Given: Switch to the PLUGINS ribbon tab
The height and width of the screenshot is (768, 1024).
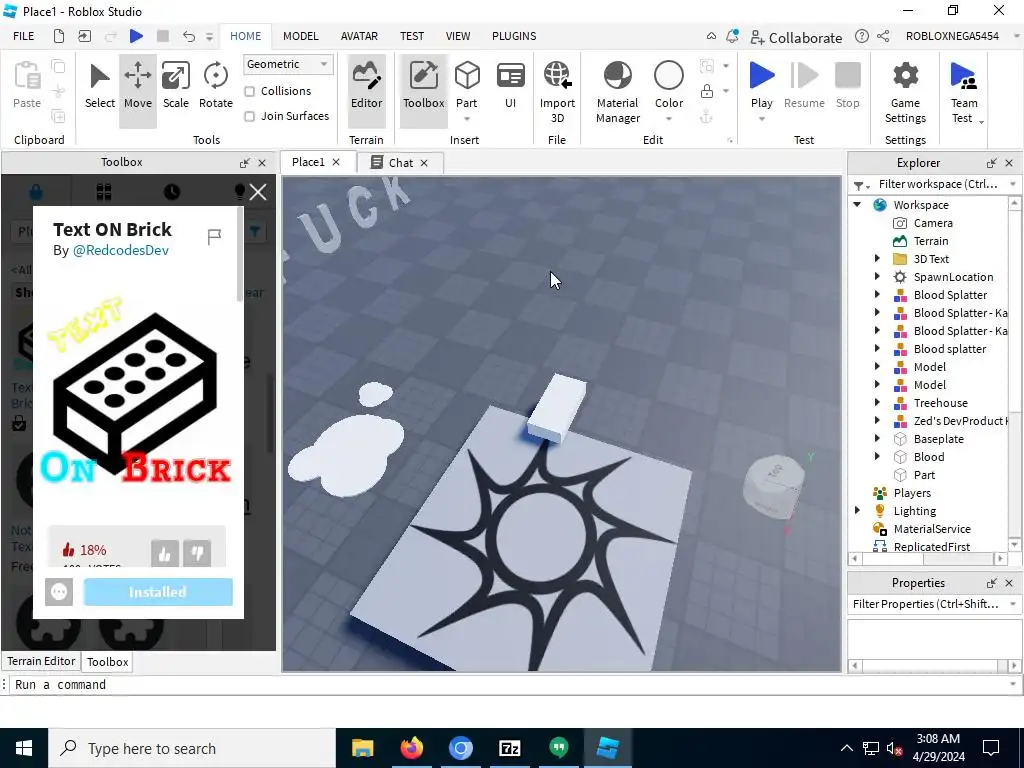Looking at the screenshot, I should click(514, 36).
